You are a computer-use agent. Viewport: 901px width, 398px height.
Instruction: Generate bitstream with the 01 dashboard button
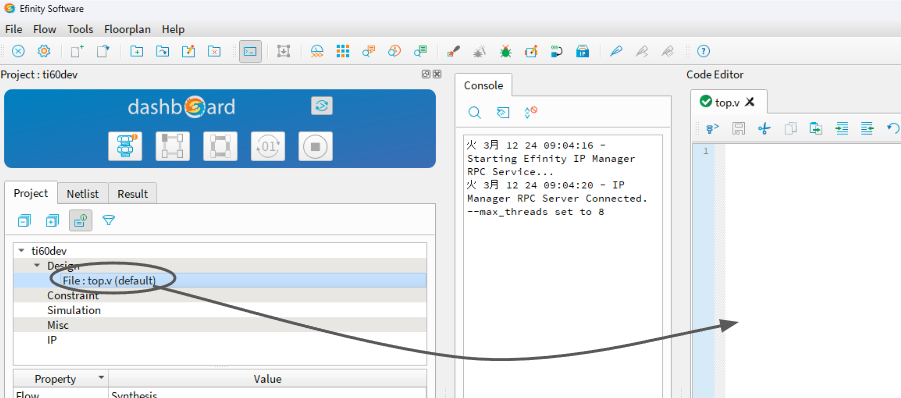(268, 146)
